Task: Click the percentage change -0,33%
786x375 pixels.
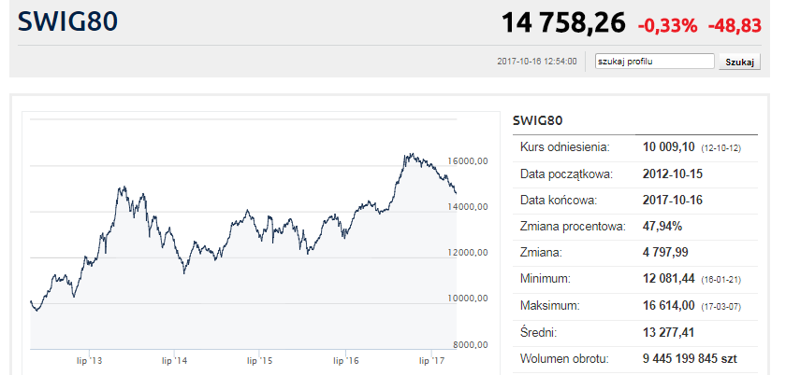Action: 667,25
